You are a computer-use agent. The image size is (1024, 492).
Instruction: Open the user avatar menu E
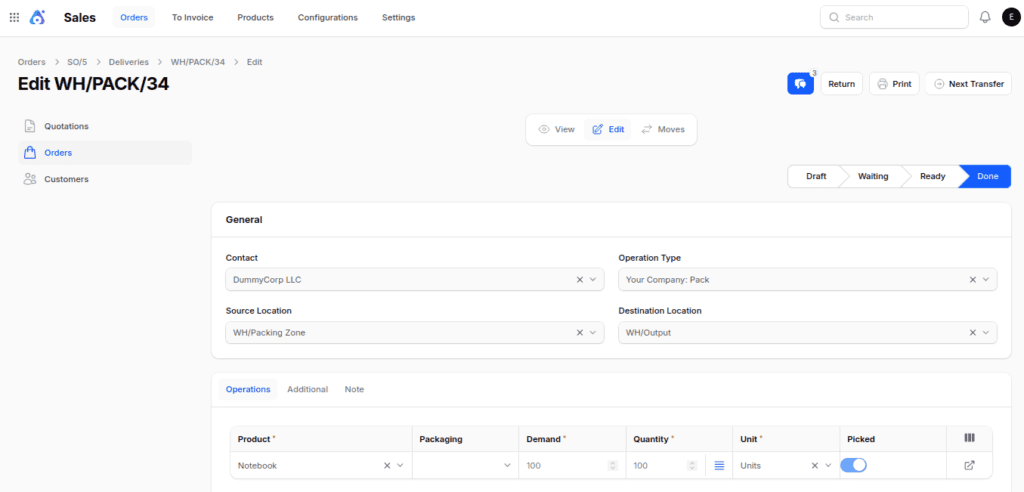1010,18
